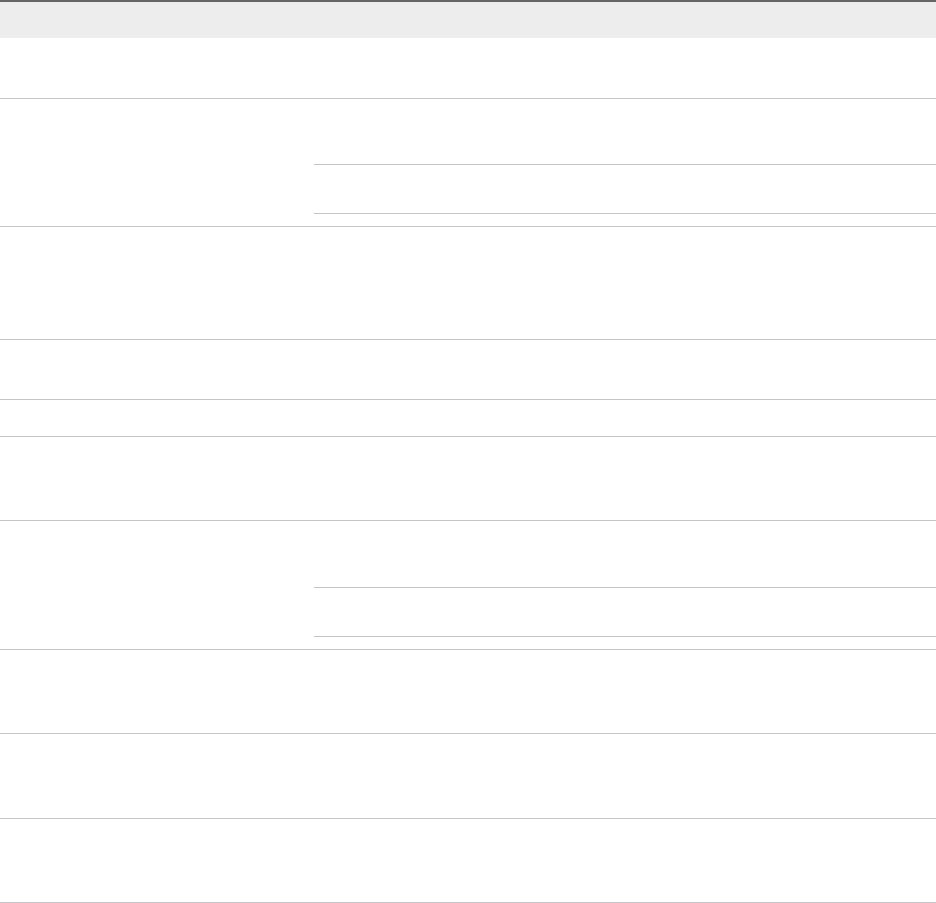
Task: Select the left cell of the seventh row
Action: tap(156, 585)
